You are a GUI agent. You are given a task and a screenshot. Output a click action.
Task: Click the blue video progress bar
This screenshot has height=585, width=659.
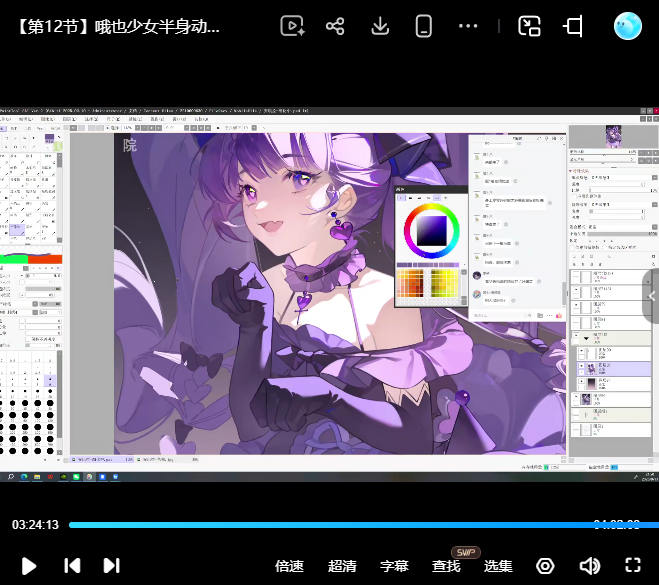[x=364, y=525]
